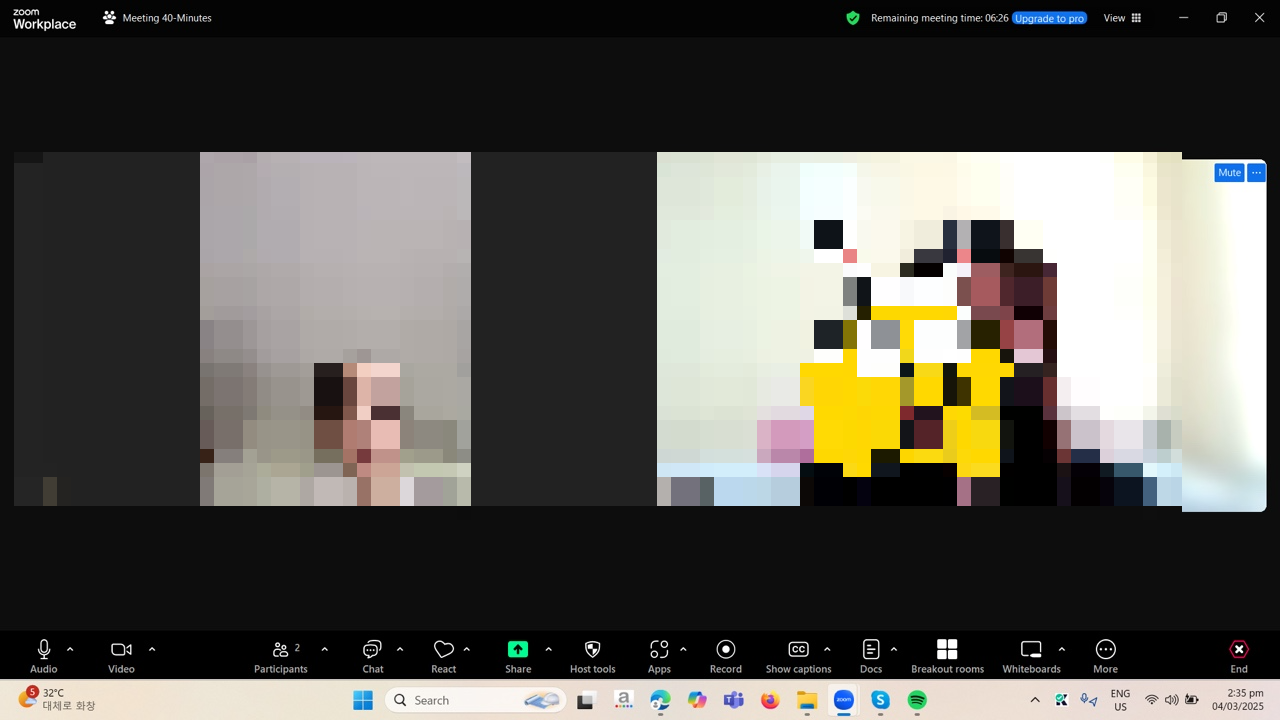Image resolution: width=1280 pixels, height=720 pixels.
Task: Expand caption options arrow next to Show captions
Action: tap(827, 650)
